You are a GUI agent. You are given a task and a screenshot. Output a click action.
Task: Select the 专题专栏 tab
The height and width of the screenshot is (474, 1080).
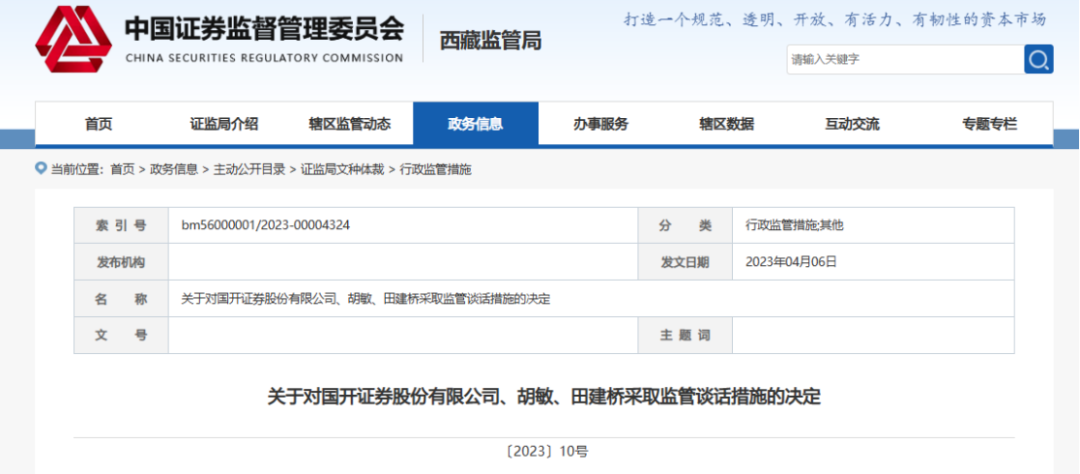989,124
